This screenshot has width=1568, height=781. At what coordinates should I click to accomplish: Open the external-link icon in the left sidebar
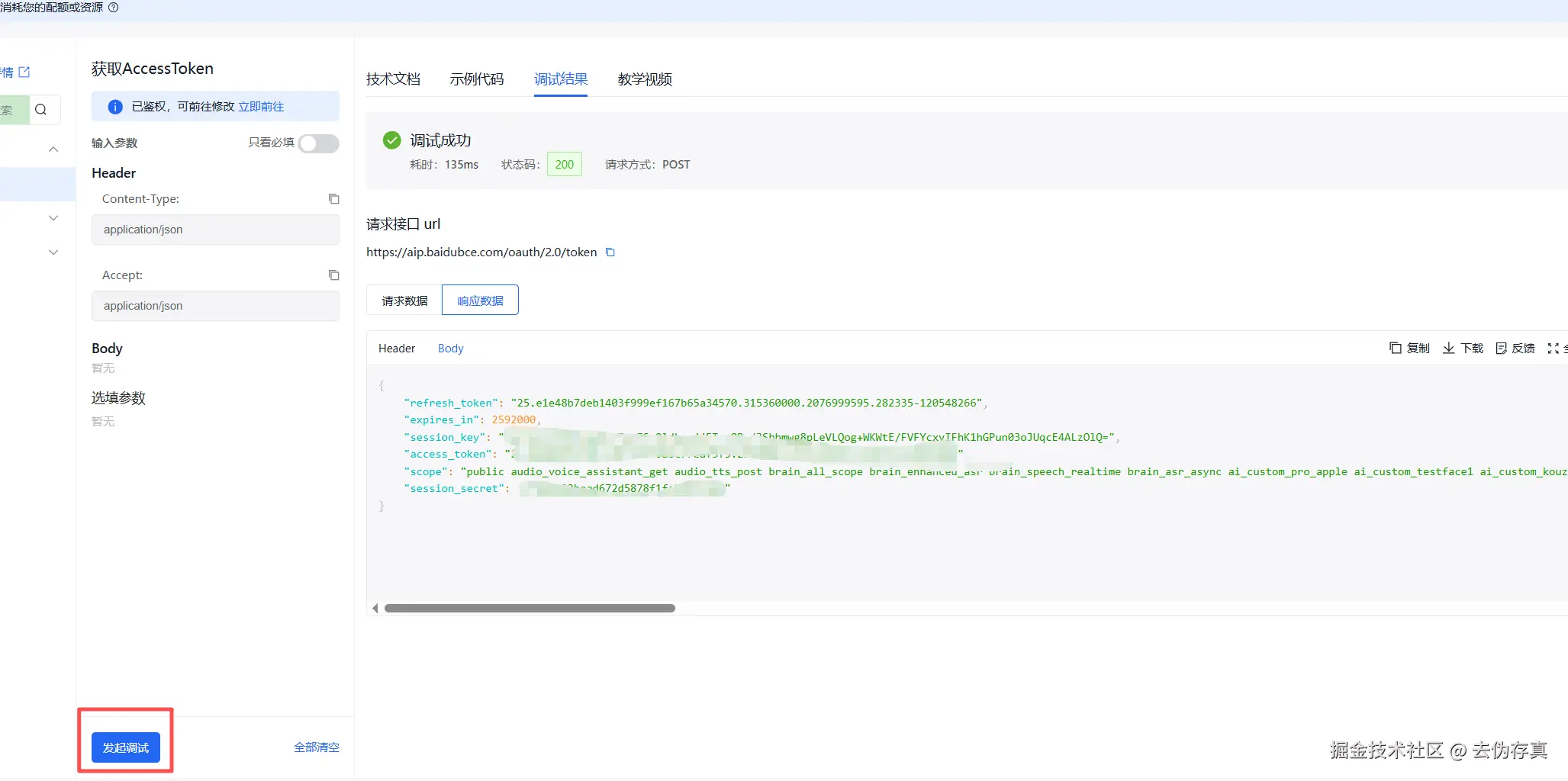pos(24,72)
